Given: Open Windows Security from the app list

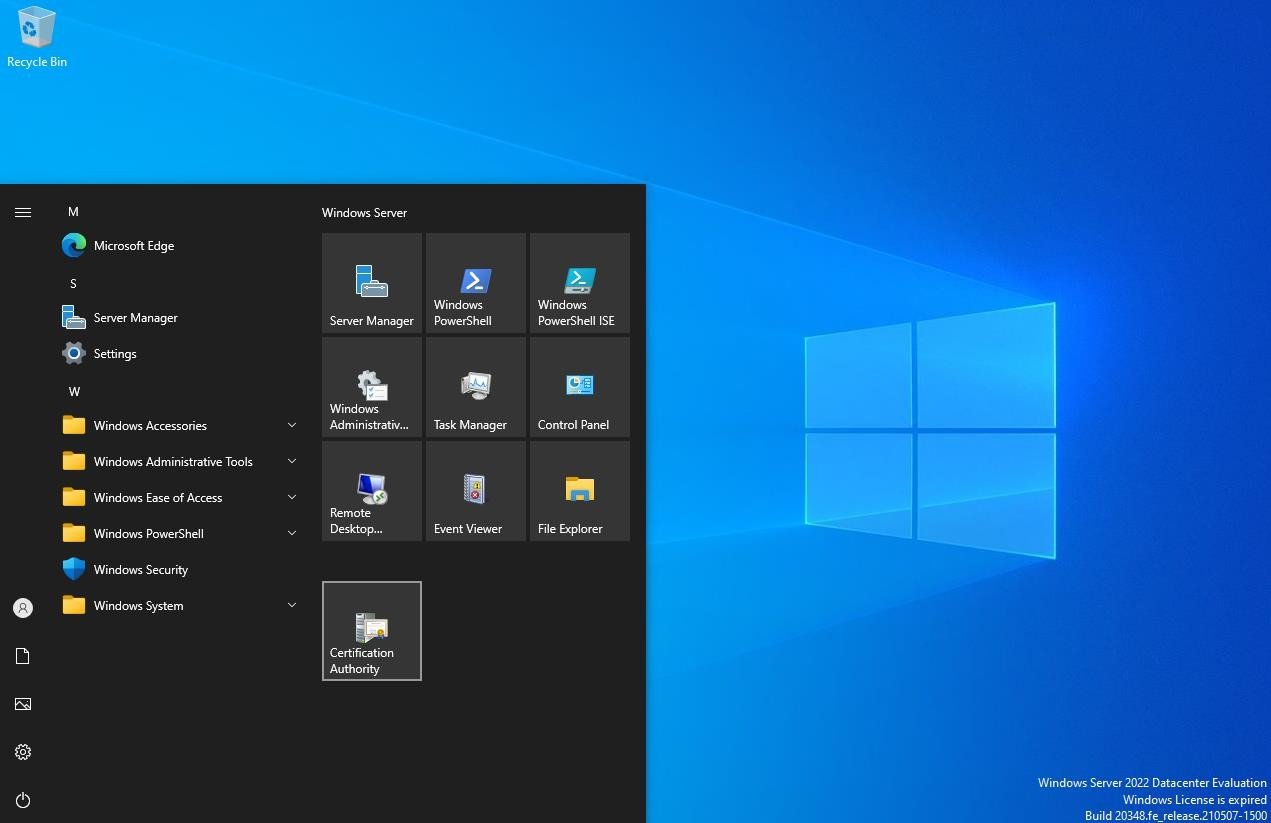Looking at the screenshot, I should pos(181,570).
